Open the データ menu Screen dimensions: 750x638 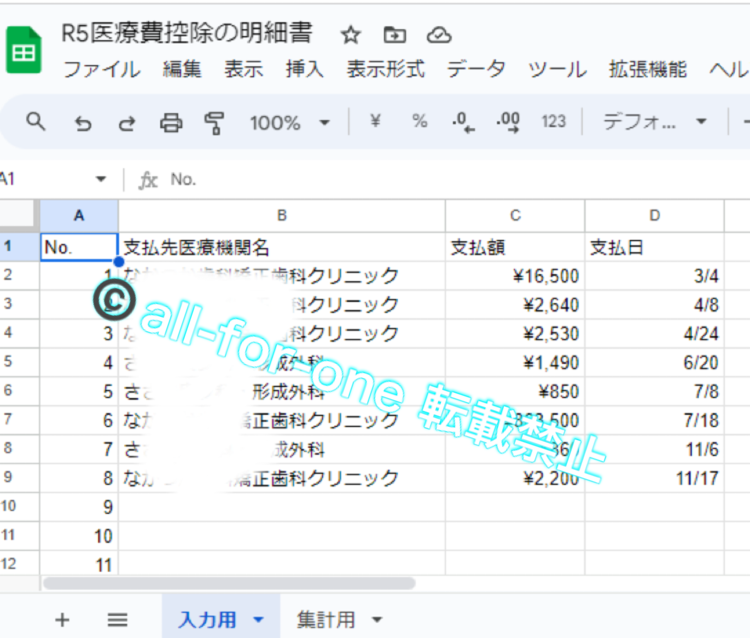476,69
